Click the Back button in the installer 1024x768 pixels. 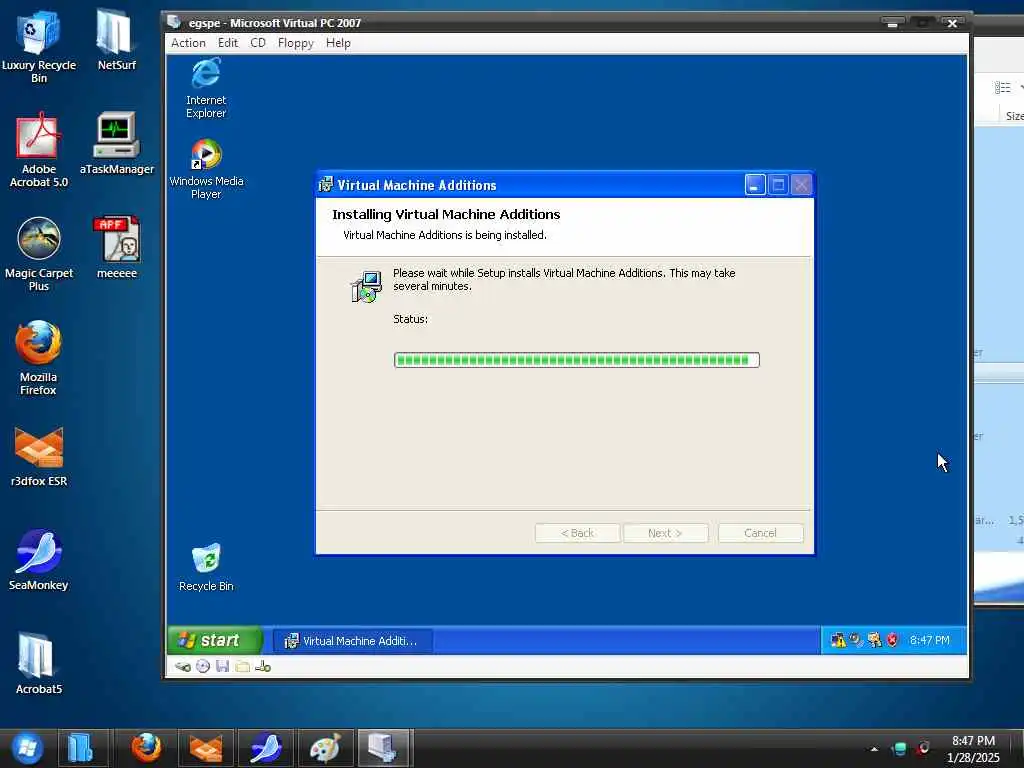(577, 533)
